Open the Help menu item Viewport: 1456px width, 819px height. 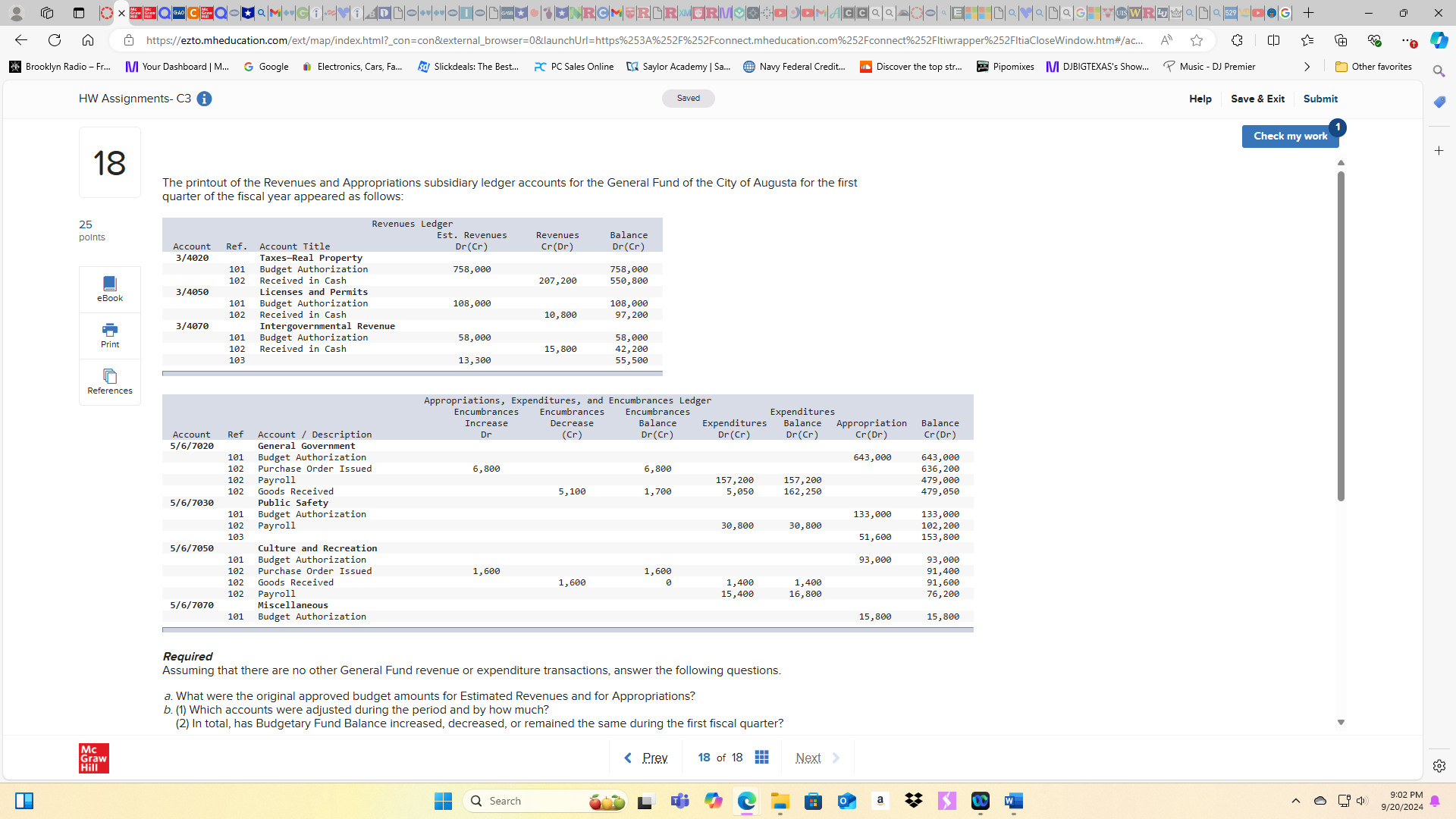(x=1200, y=99)
